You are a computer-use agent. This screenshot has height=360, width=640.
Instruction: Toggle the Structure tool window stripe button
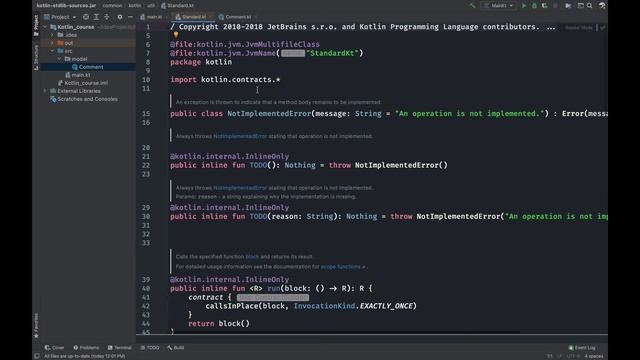pyautogui.click(x=36, y=57)
